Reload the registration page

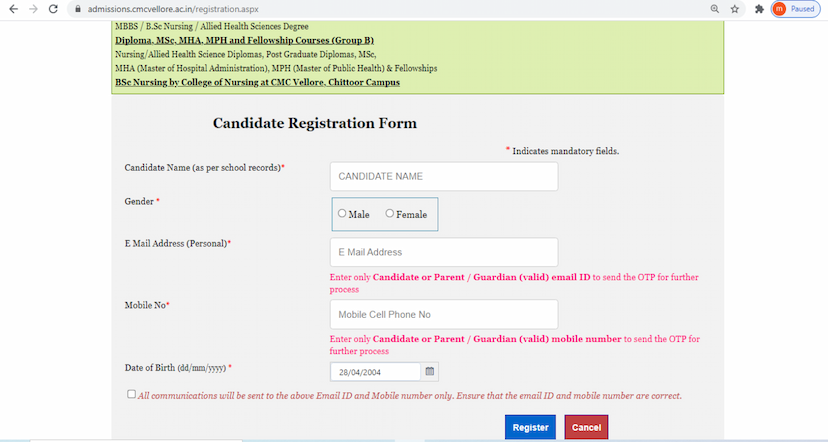[56, 8]
